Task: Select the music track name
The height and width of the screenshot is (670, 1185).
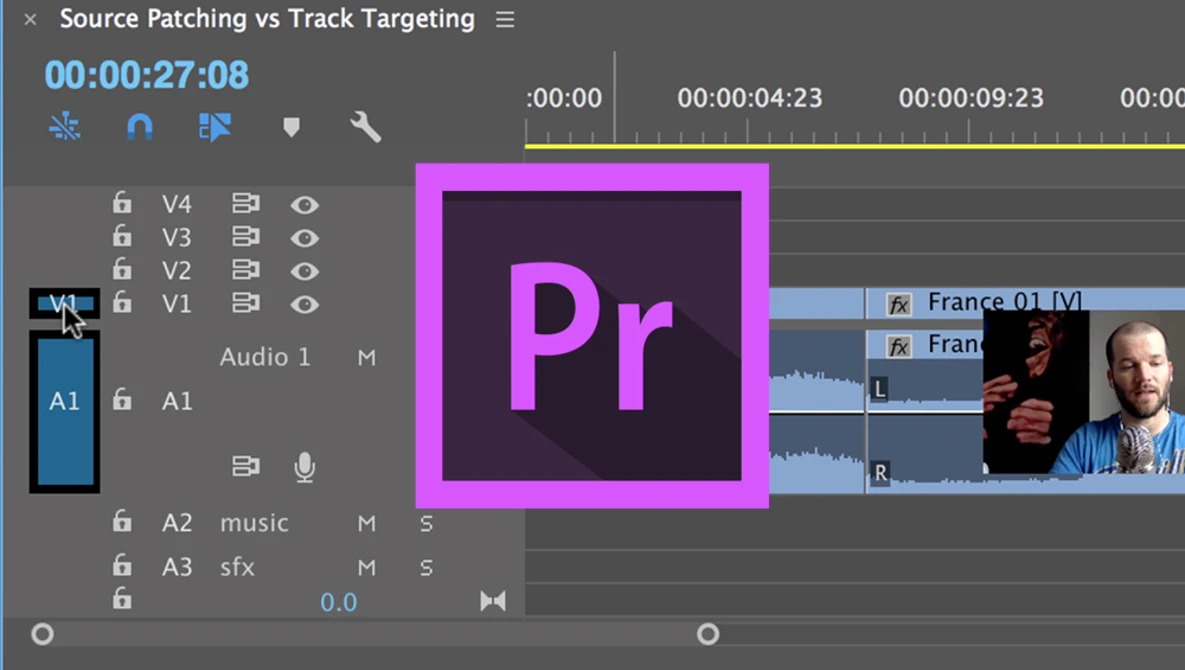Action: point(254,523)
